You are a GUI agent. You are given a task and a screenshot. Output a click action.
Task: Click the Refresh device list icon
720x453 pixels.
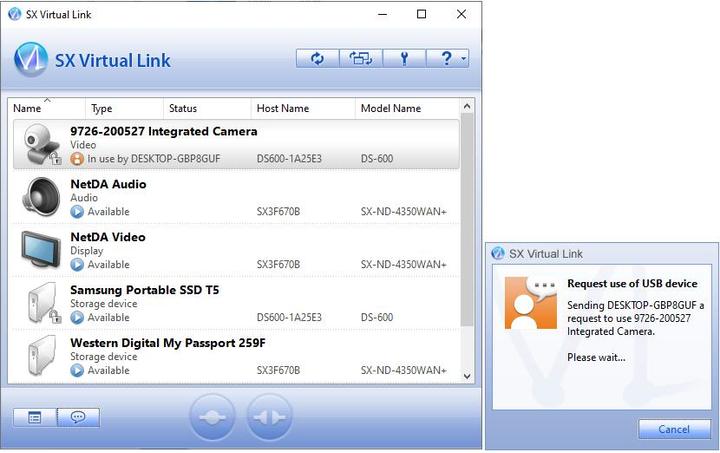[x=317, y=59]
